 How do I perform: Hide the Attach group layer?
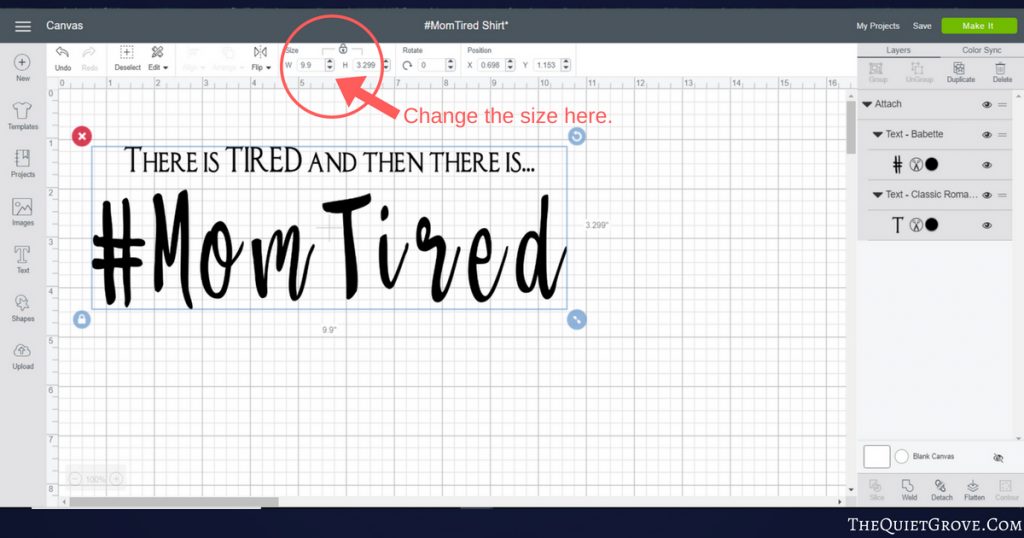coord(987,104)
